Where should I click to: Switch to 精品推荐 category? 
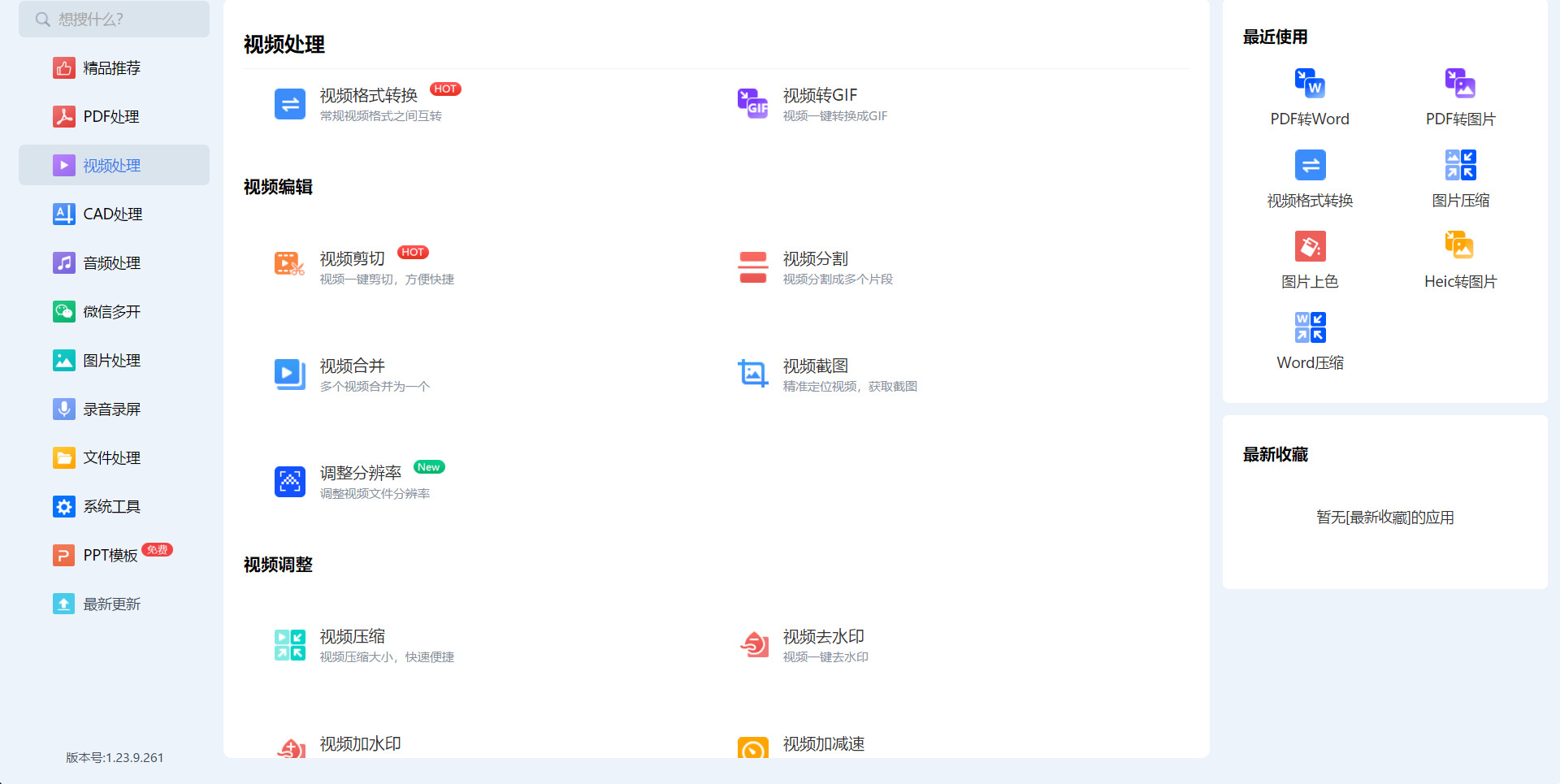click(x=114, y=68)
